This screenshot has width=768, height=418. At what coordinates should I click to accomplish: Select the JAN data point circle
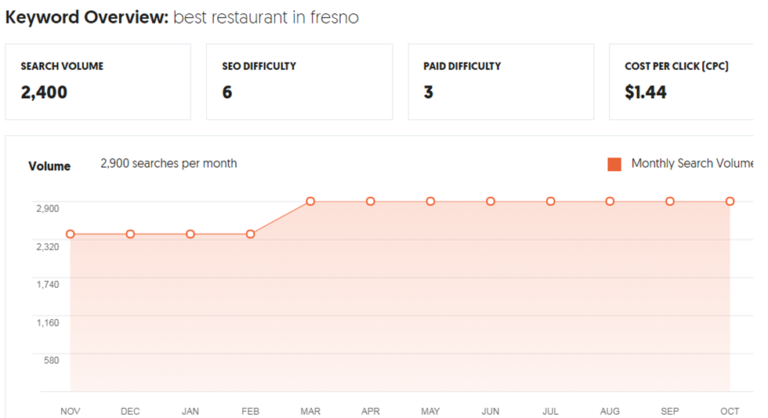click(191, 234)
